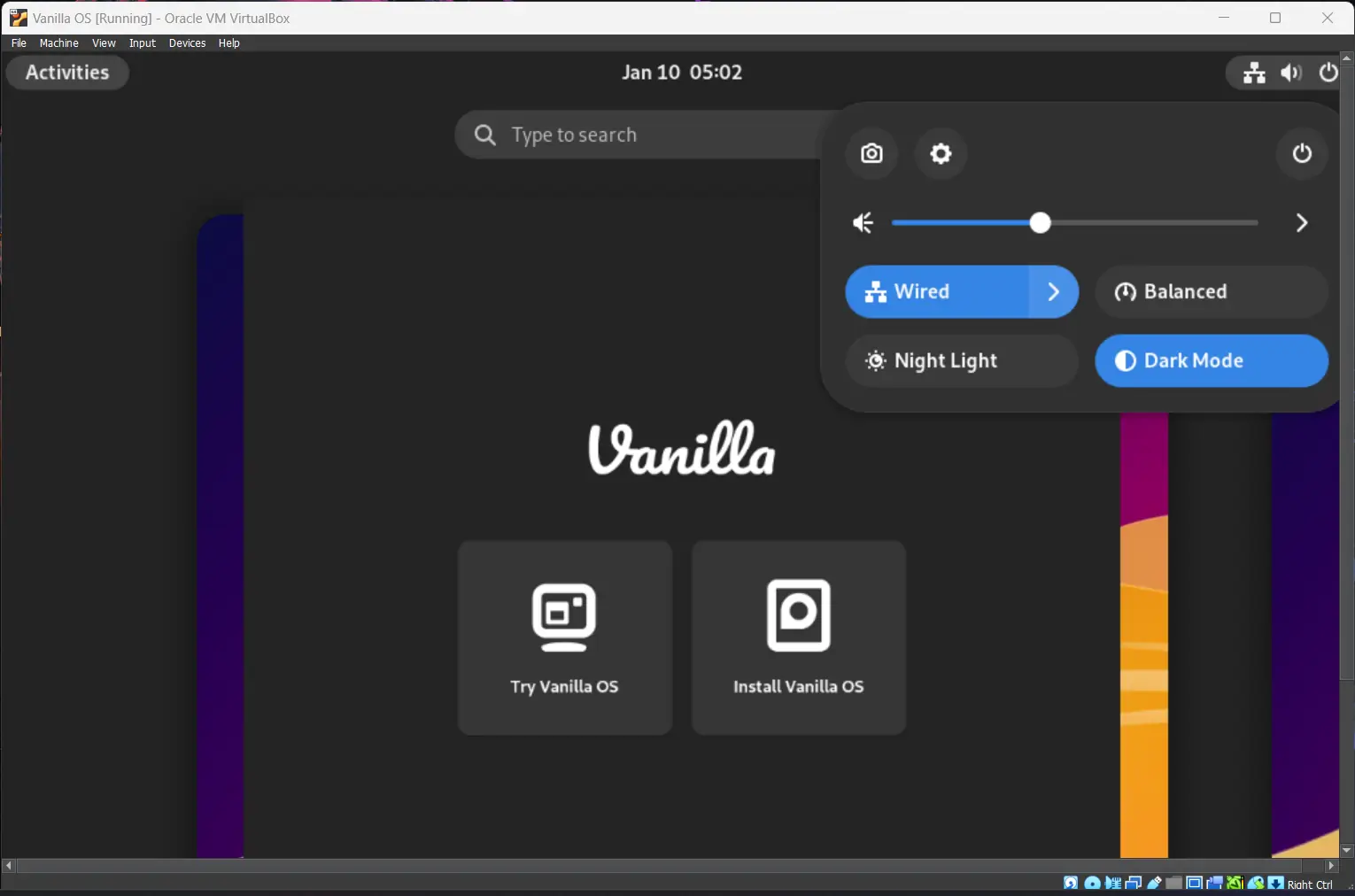Screen dimensions: 1355x896
Task: Click the horizontal scrollbar left arrow
Action: pyautogui.click(x=9, y=865)
